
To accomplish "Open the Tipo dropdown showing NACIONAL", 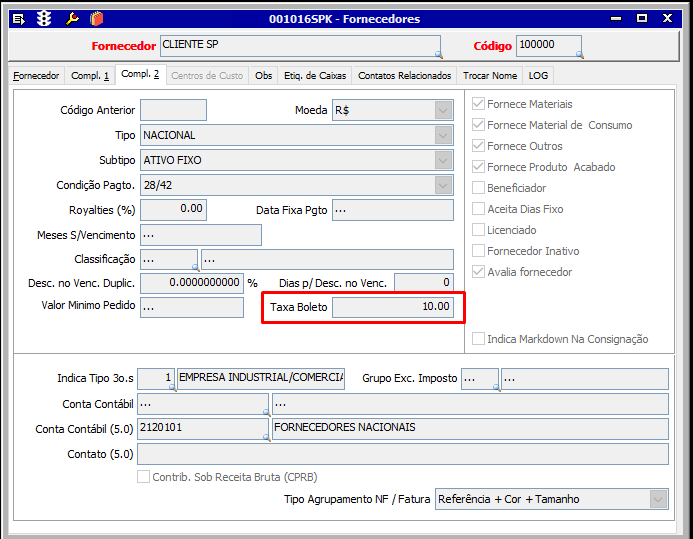I will pyautogui.click(x=443, y=135).
